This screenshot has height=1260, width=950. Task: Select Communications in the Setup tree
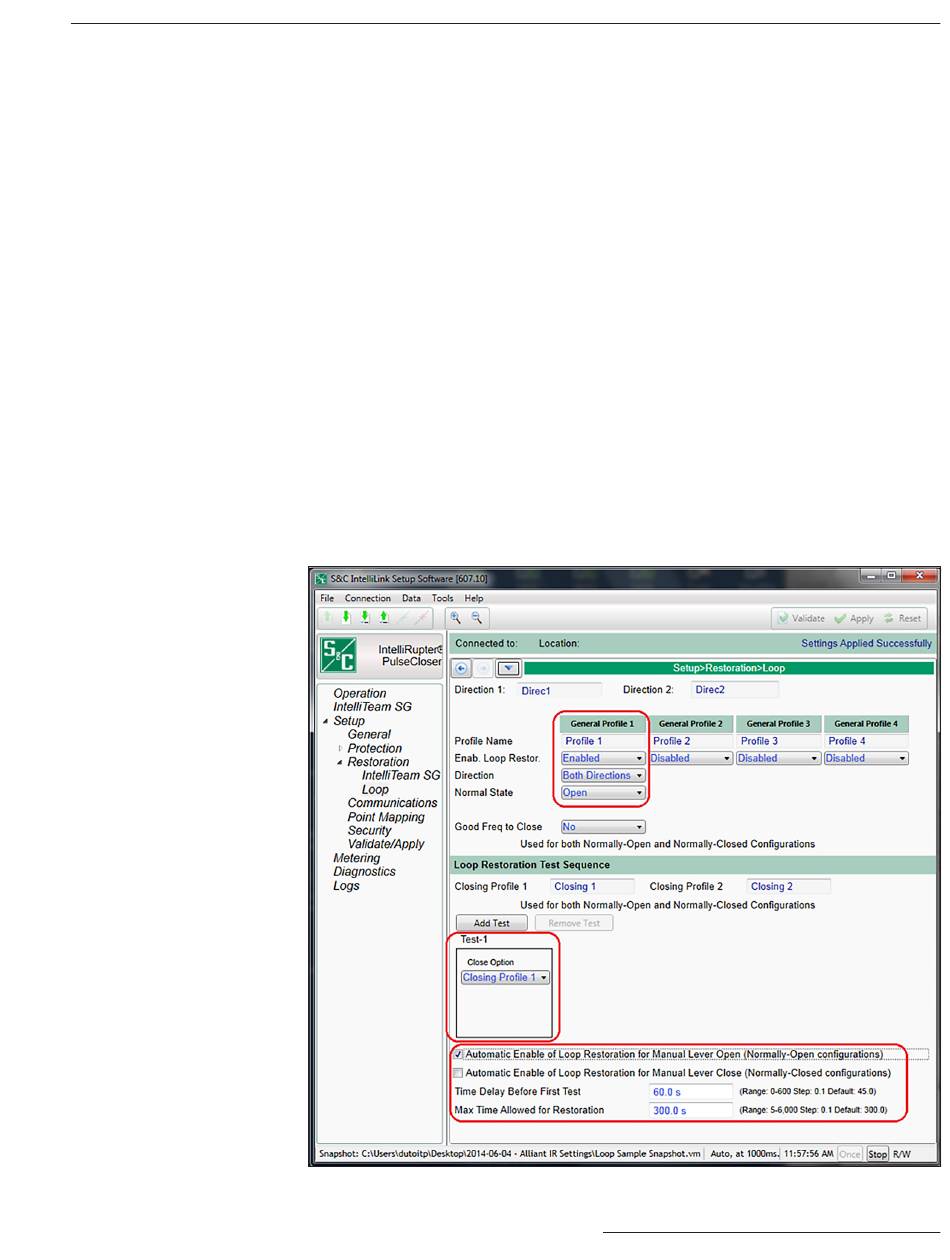tap(392, 803)
